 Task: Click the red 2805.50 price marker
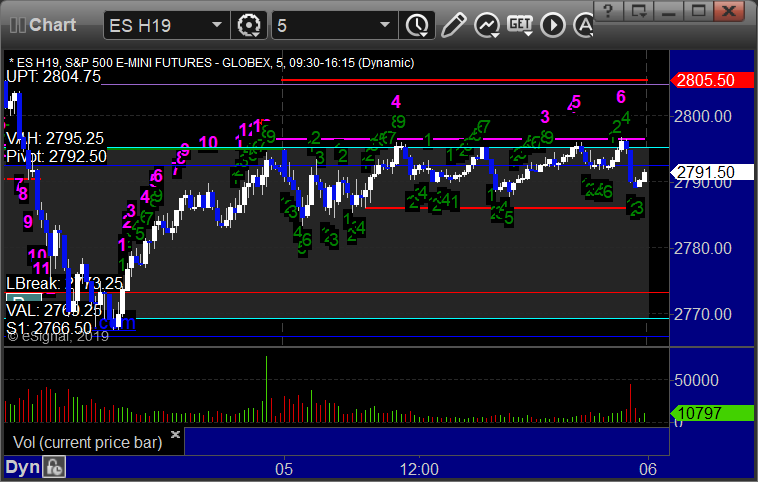[712, 80]
